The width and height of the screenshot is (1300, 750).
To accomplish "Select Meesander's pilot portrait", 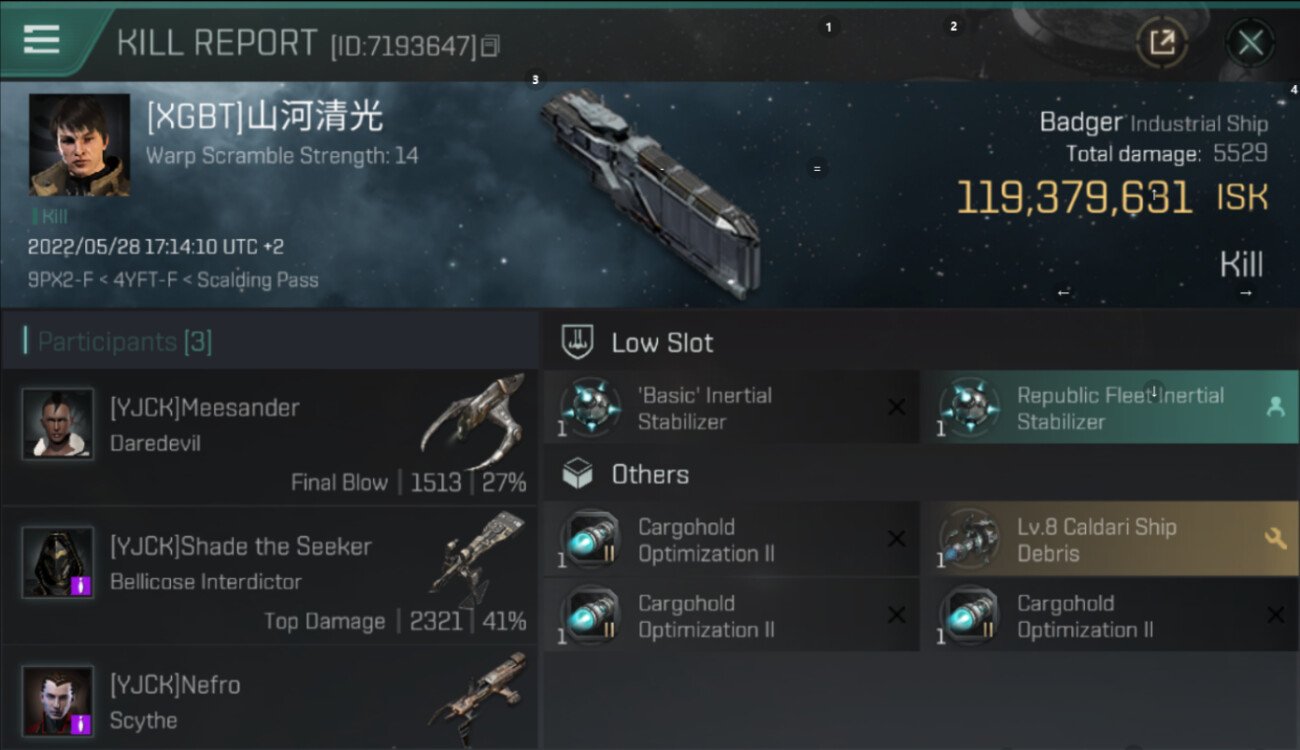I will pos(58,423).
